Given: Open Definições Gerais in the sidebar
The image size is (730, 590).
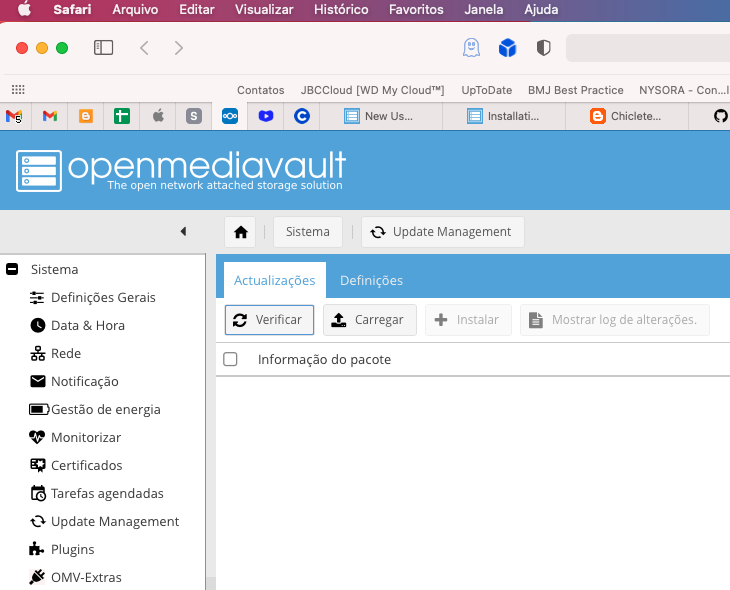Looking at the screenshot, I should click(102, 297).
